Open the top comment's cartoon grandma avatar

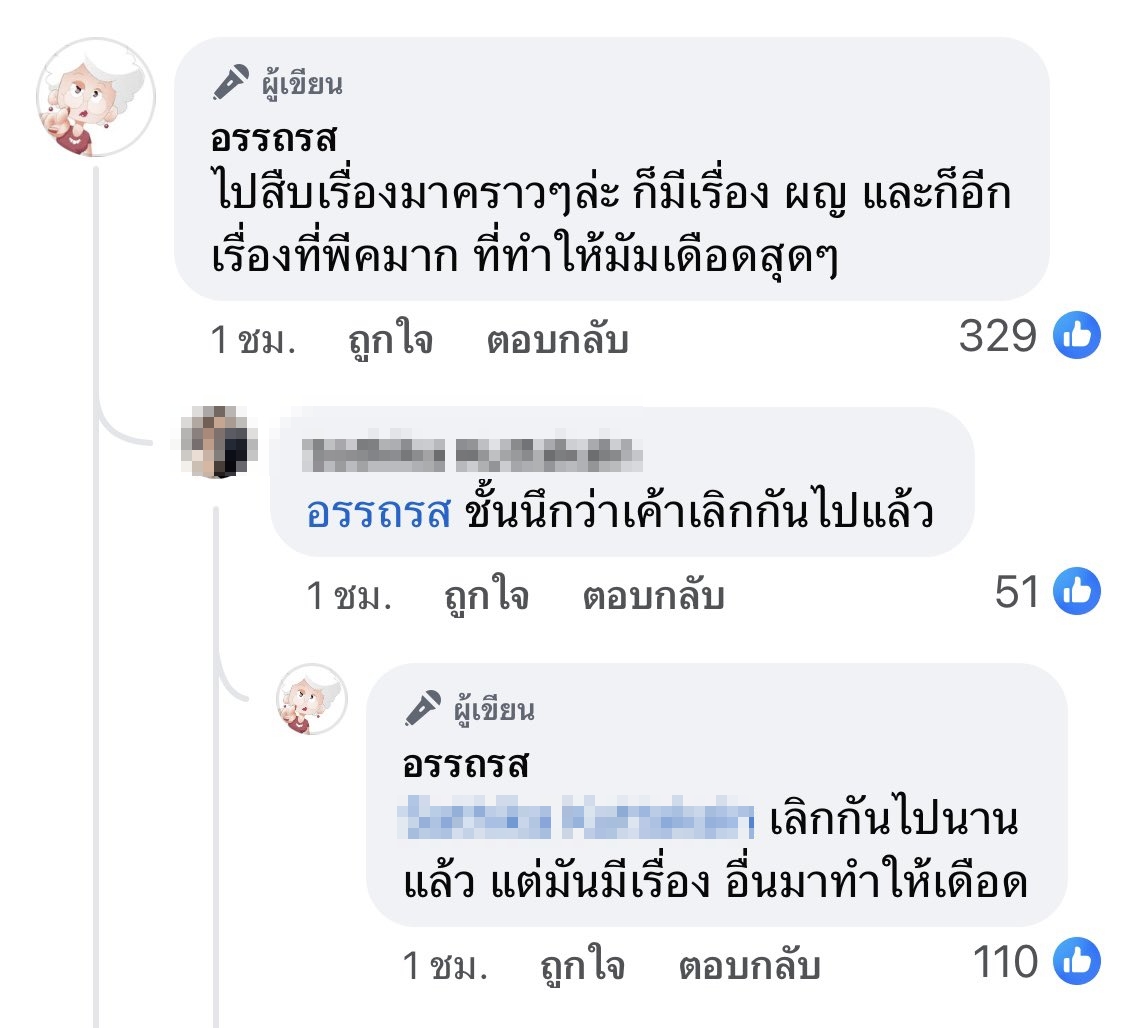(96, 97)
